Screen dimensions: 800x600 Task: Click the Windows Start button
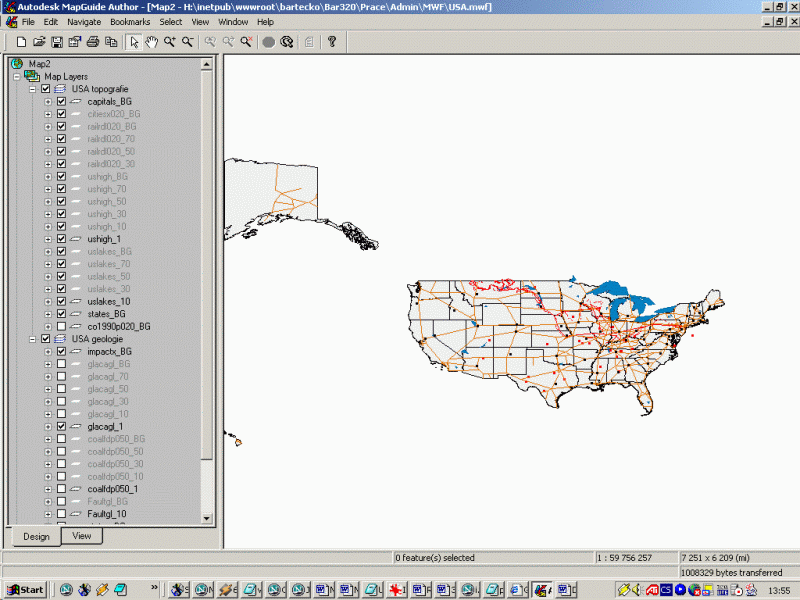25,590
